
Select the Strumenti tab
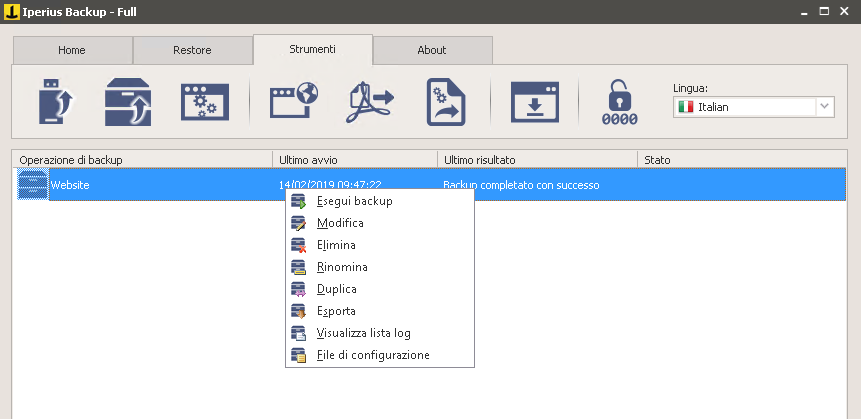tap(312, 49)
